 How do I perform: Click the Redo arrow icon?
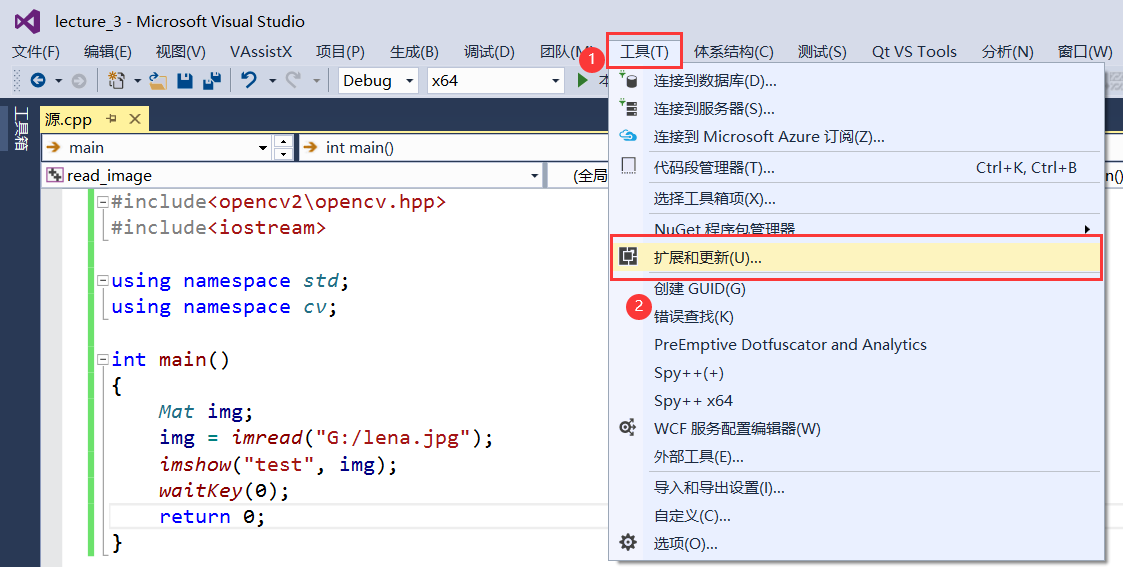[294, 80]
